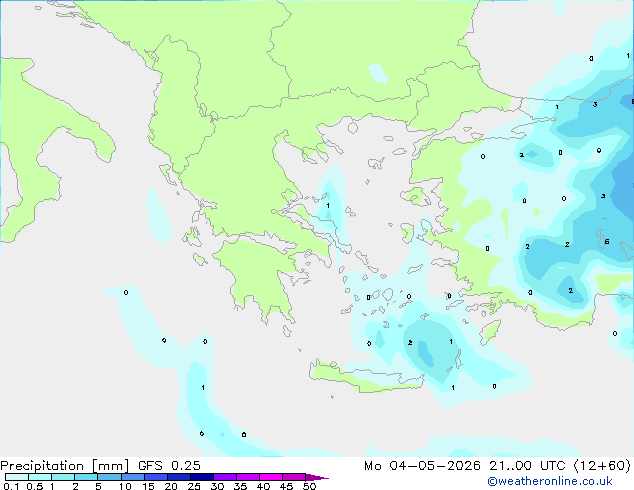Click the '21..00 UTC' time text

pos(526,466)
